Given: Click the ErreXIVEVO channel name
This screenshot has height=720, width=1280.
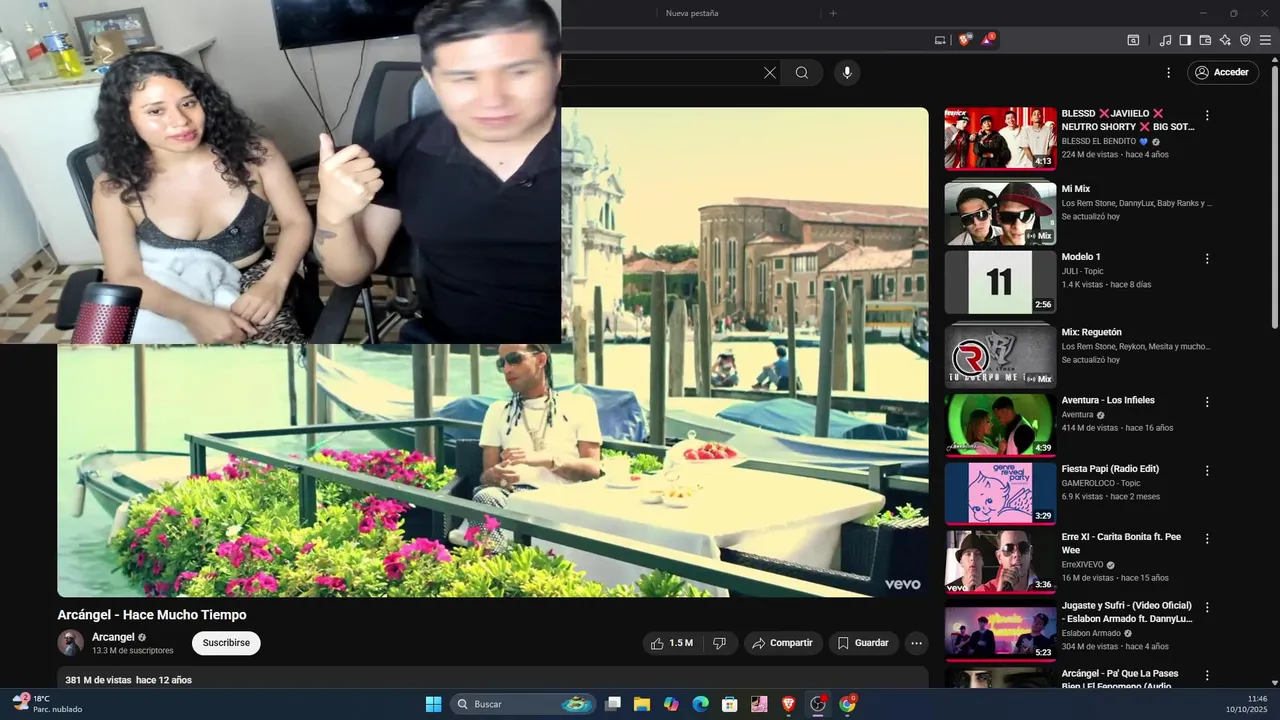Looking at the screenshot, I should coord(1083,564).
